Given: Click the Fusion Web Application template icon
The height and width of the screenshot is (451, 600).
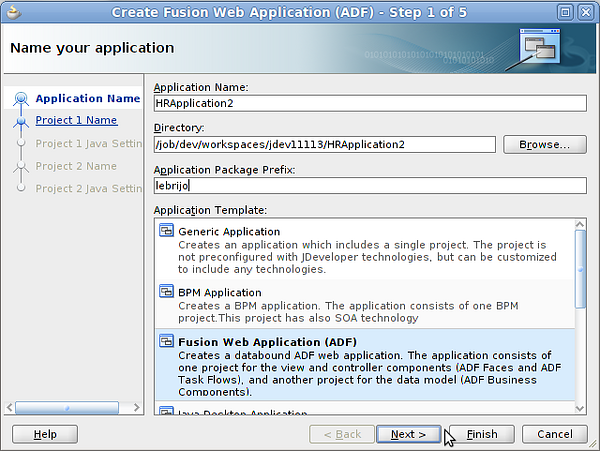Looking at the screenshot, I should coord(167,342).
